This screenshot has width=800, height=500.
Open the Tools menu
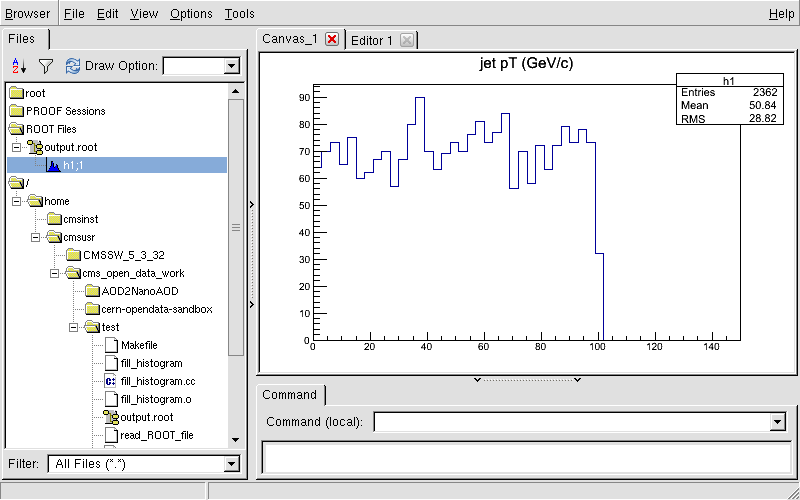pyautogui.click(x=239, y=14)
